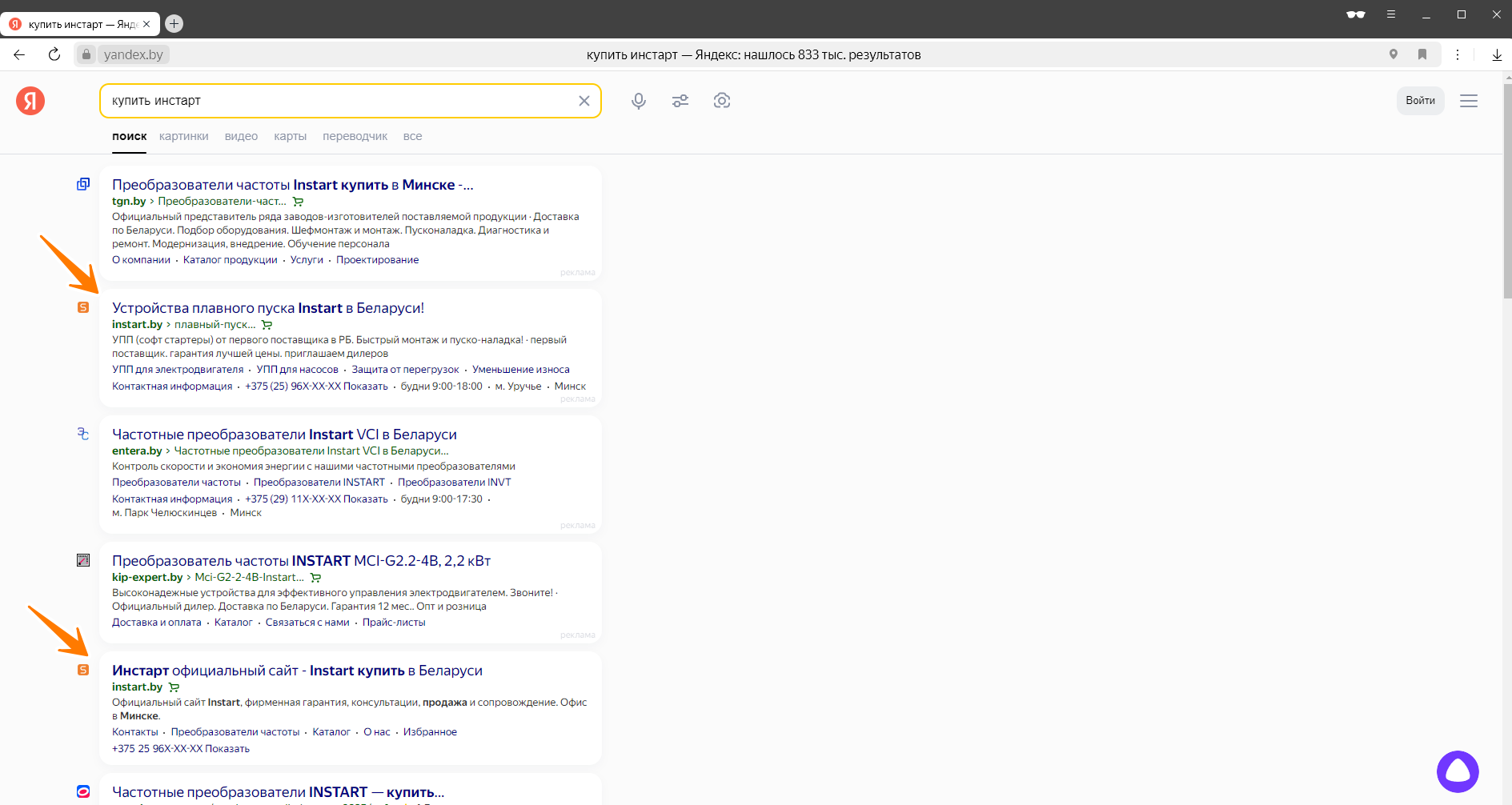Click 'Проектирование' sitelink
Image resolution: width=1512 pixels, height=805 pixels.
(x=377, y=260)
